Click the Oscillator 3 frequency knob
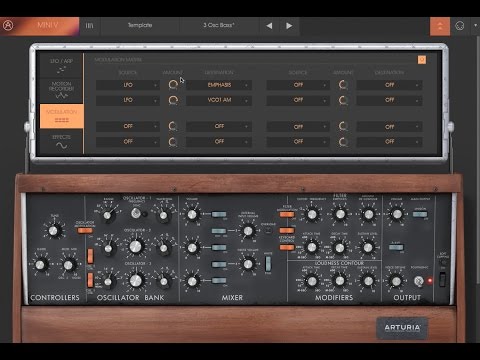Screen dimensions: 480x360 [x=135, y=280]
